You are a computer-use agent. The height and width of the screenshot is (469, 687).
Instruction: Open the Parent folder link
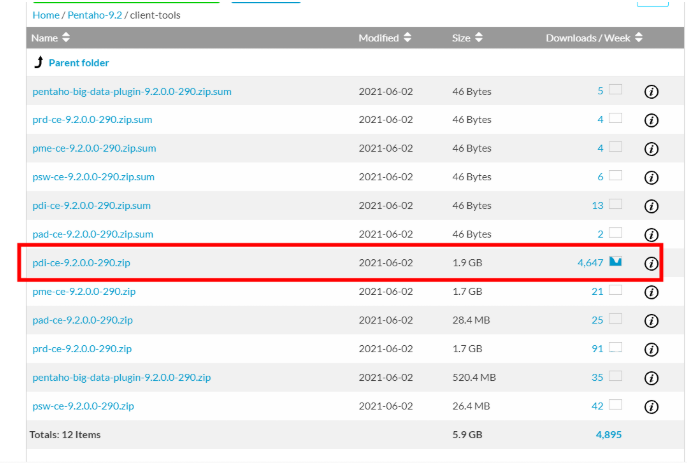pyautogui.click(x=79, y=63)
